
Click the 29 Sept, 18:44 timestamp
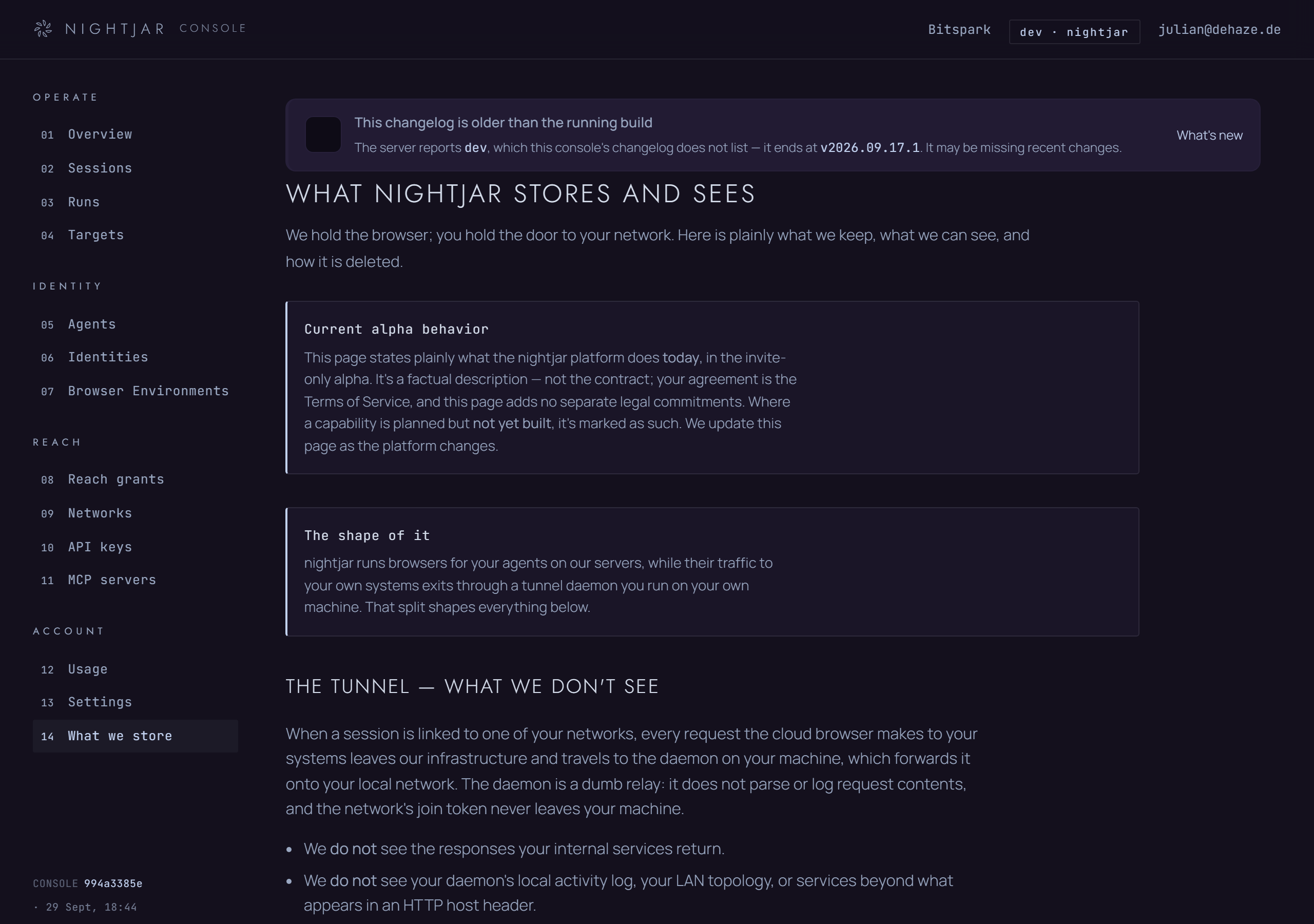[x=91, y=907]
